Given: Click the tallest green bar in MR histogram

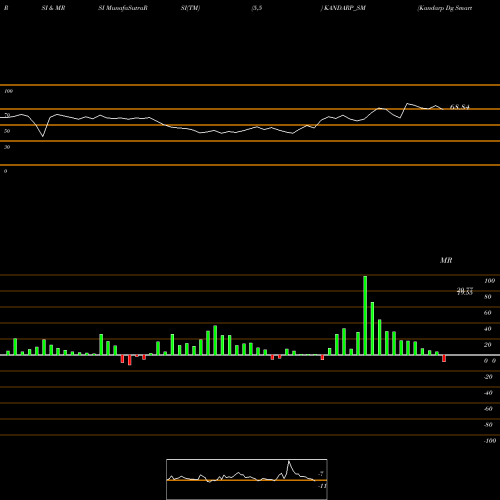Looking at the screenshot, I should tap(365, 315).
